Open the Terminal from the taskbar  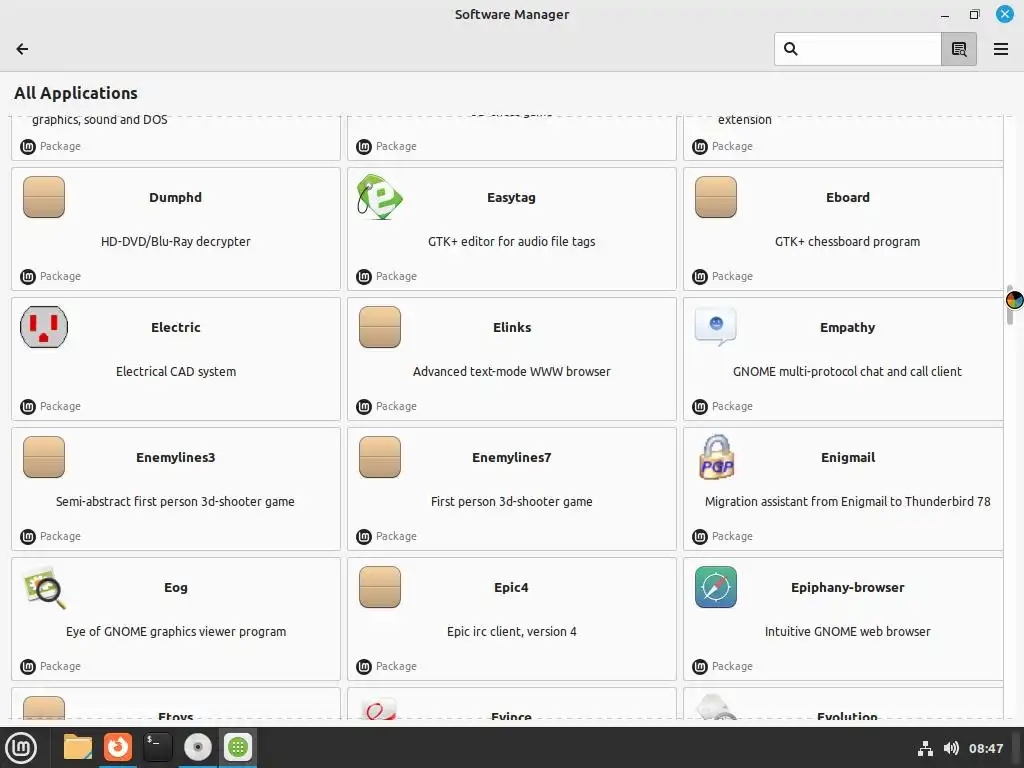click(x=157, y=747)
